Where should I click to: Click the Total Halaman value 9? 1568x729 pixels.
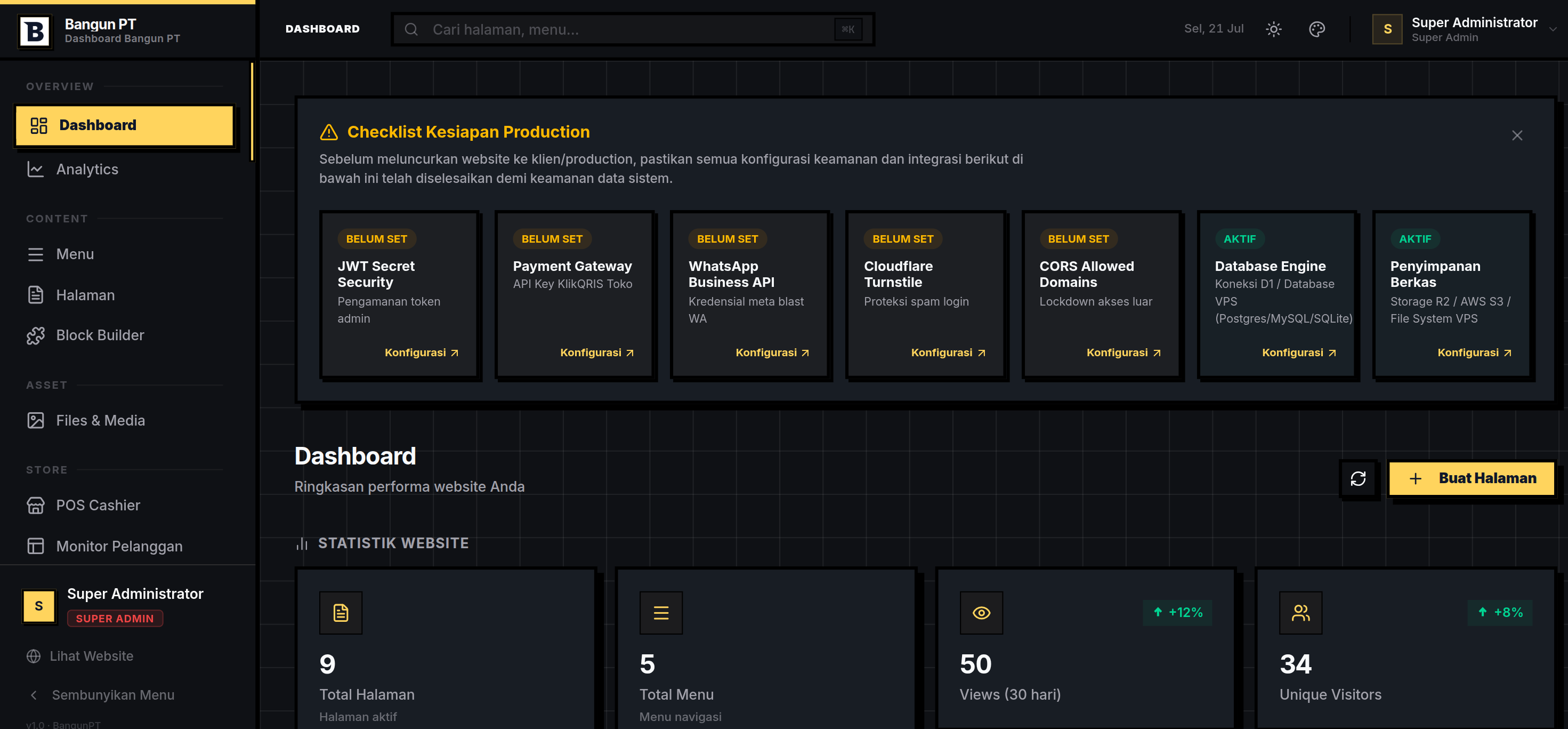tap(327, 664)
